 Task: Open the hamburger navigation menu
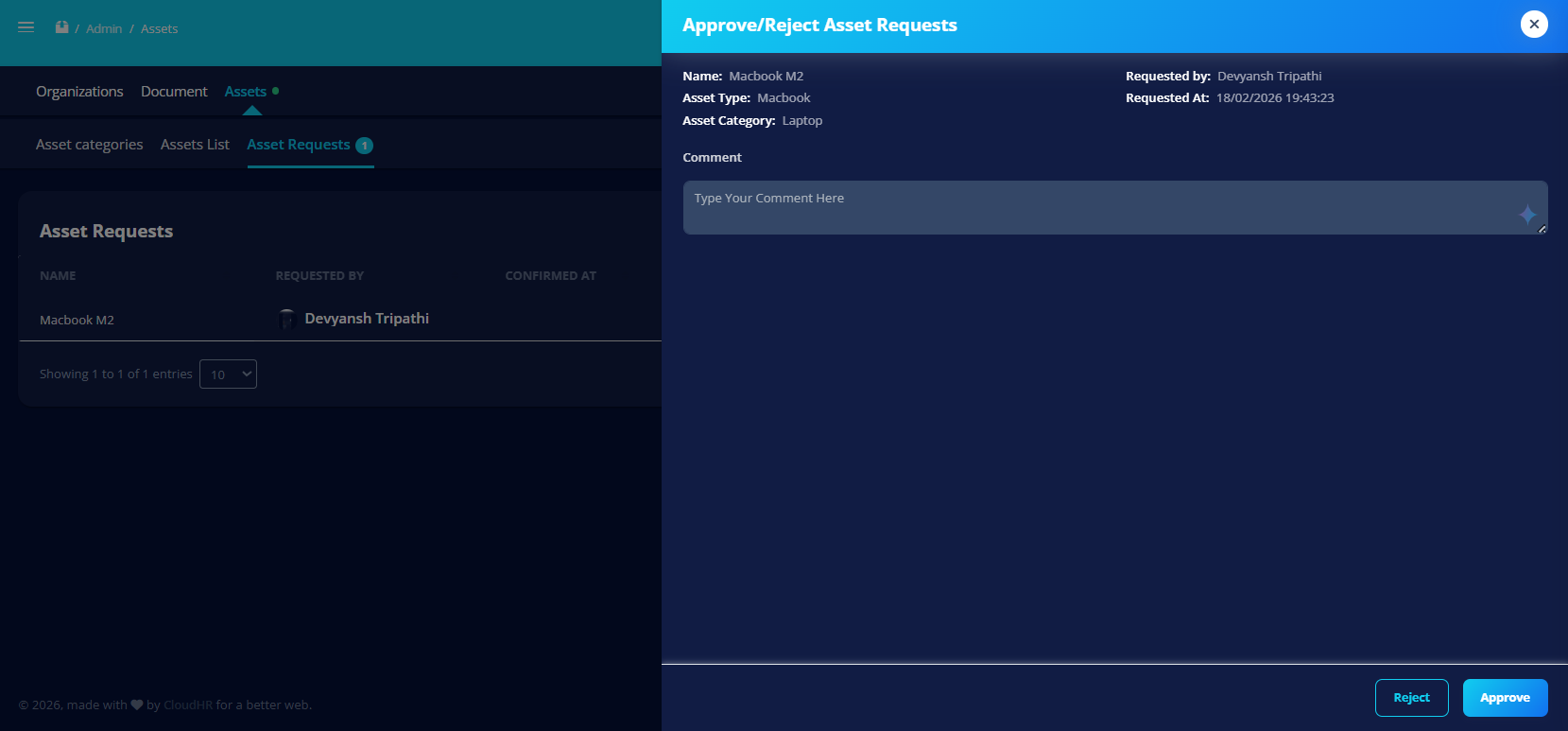point(26,27)
